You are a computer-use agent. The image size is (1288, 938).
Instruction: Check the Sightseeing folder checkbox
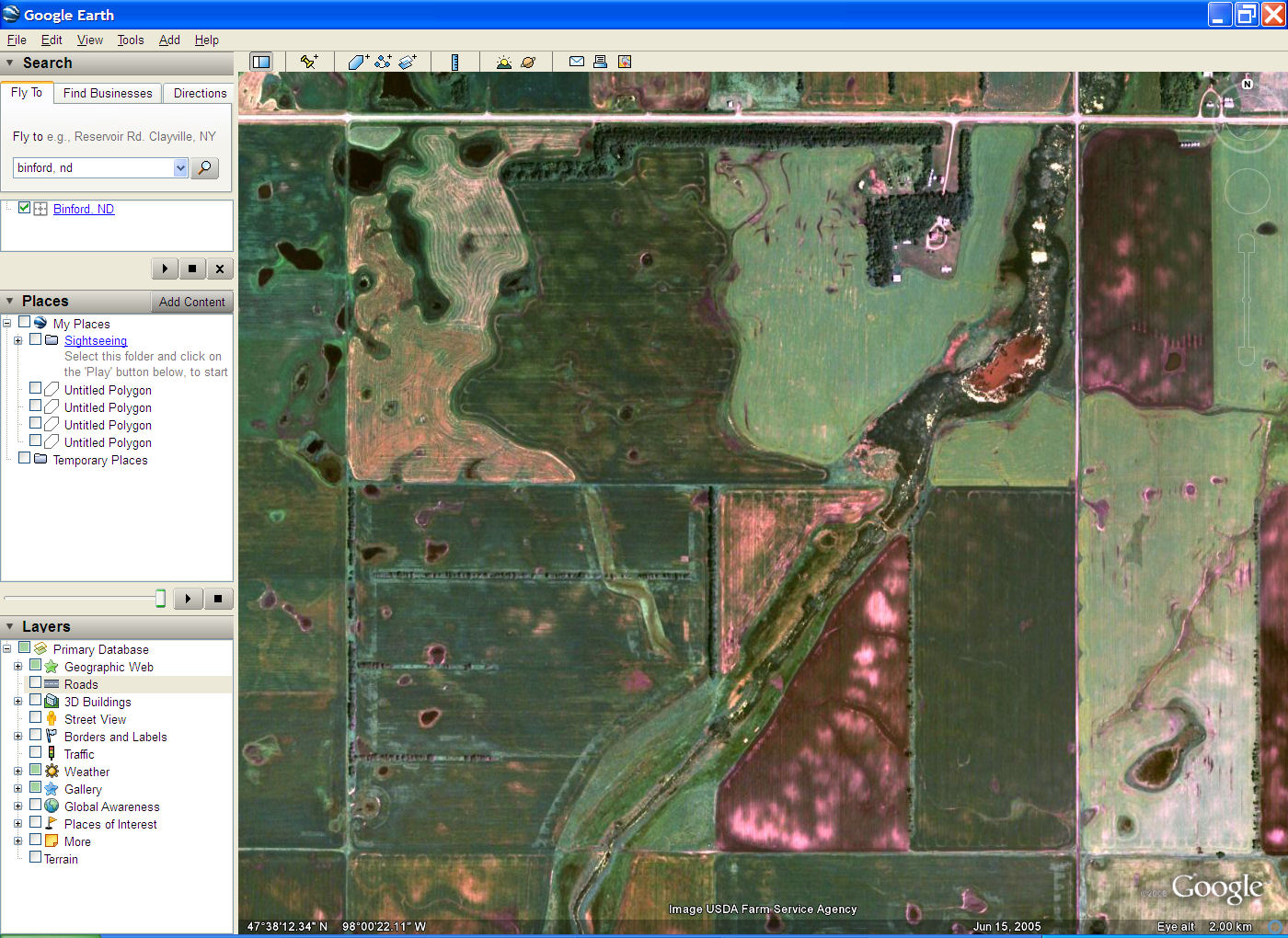coord(36,339)
